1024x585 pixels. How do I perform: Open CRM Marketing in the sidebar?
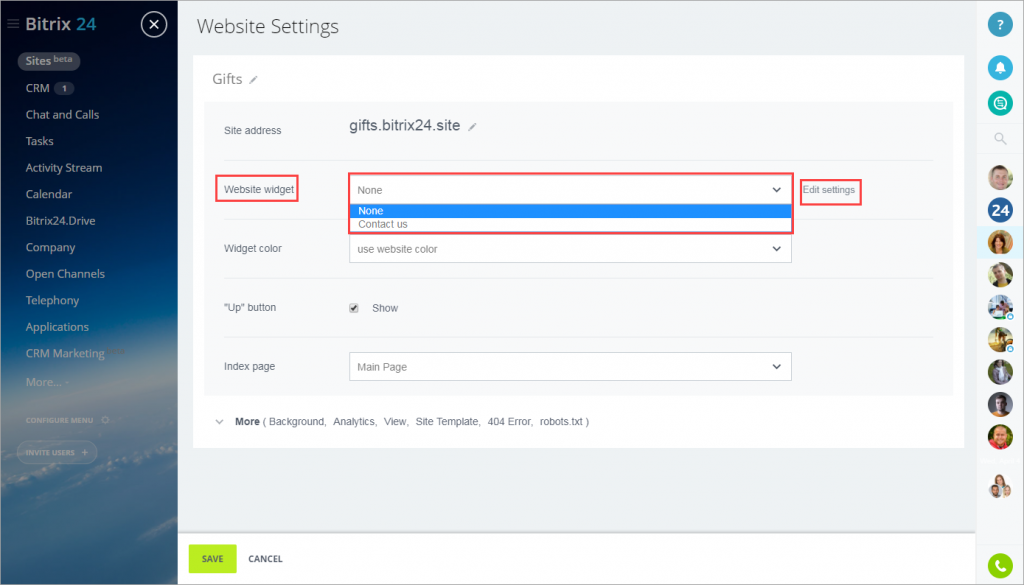pos(65,353)
